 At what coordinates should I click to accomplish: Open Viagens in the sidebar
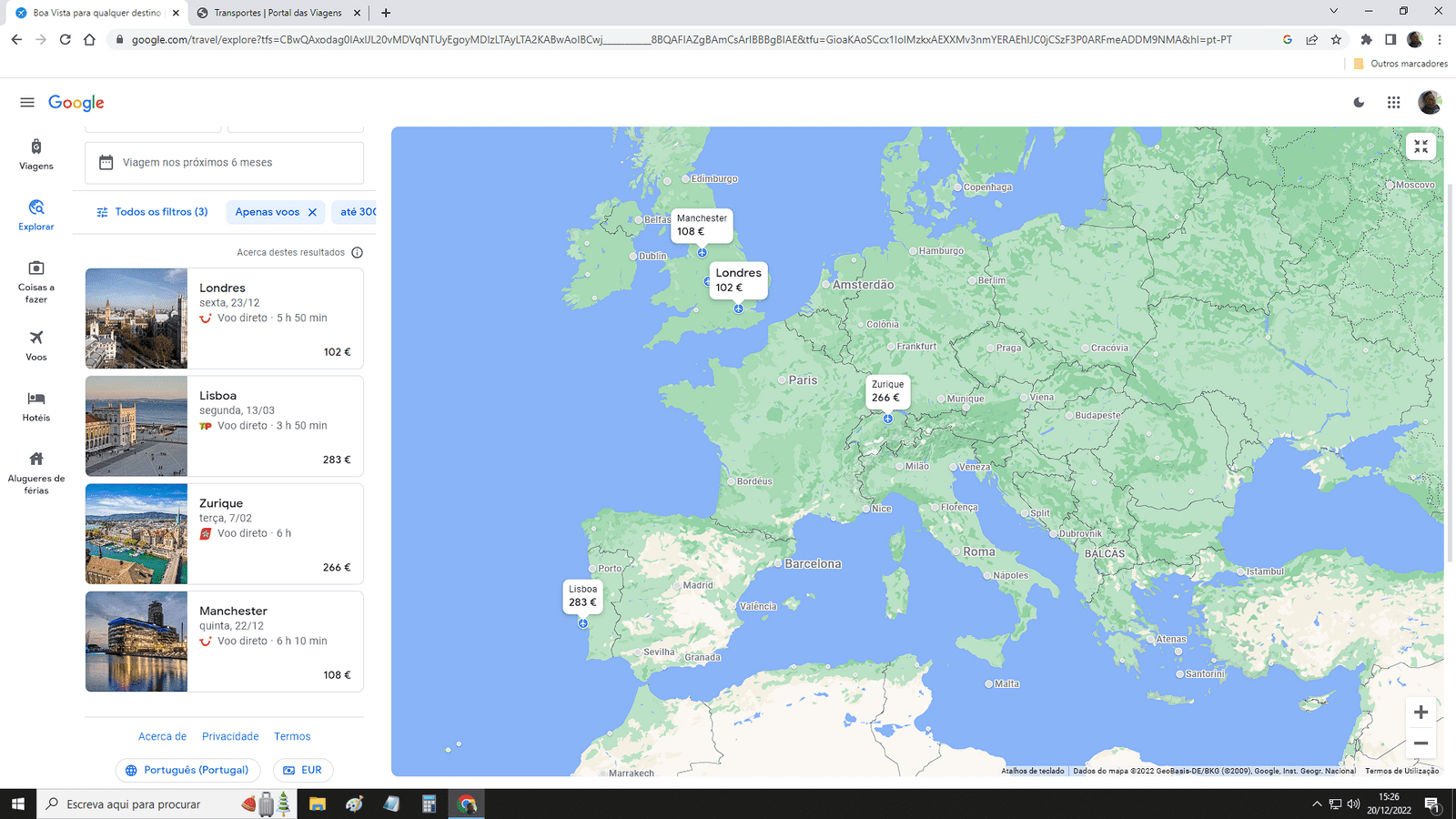point(36,155)
